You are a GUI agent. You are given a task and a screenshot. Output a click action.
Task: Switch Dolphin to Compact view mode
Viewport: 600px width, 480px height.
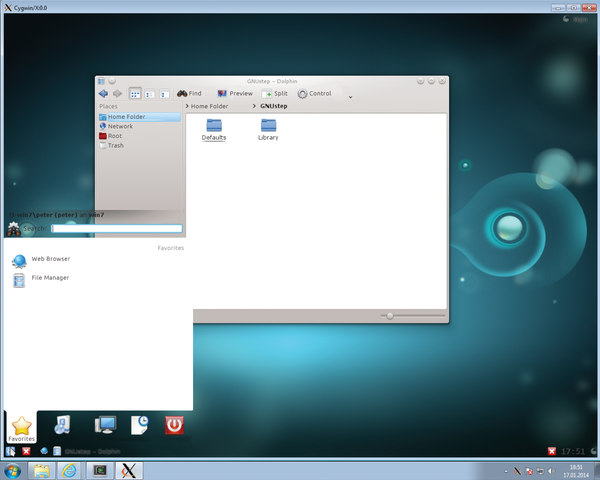150,94
